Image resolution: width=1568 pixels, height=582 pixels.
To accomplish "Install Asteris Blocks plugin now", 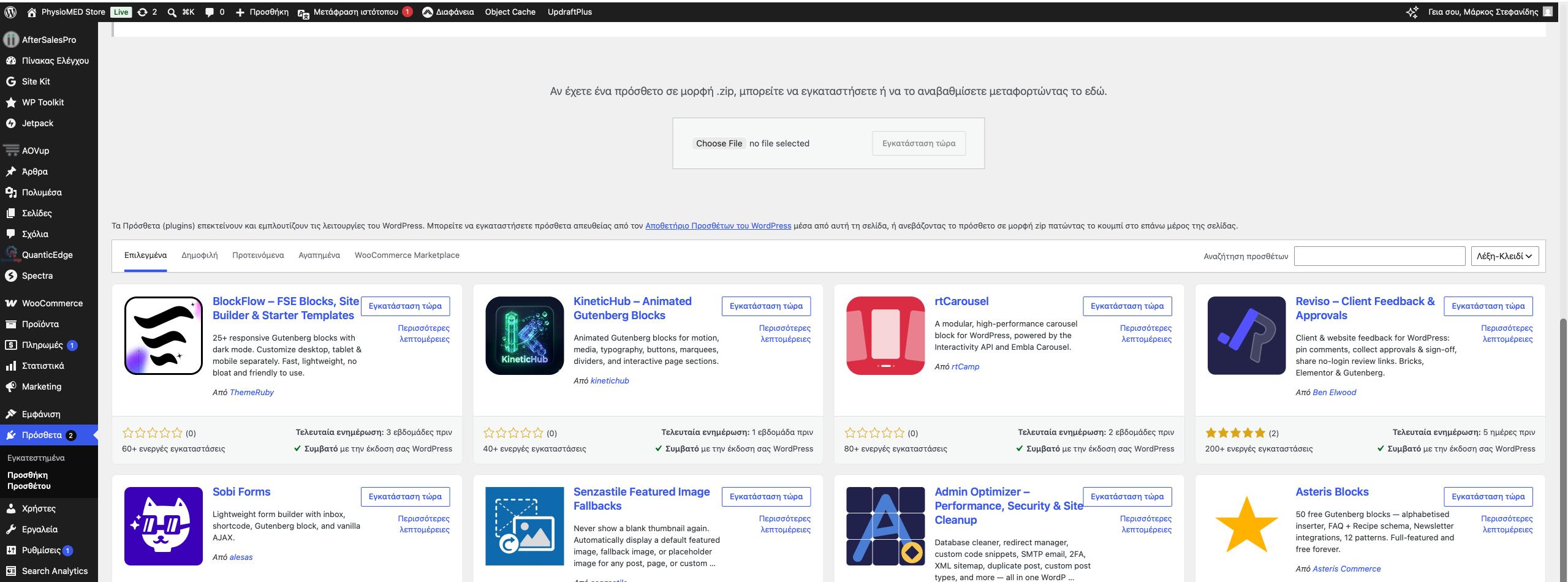I will coord(1488,497).
